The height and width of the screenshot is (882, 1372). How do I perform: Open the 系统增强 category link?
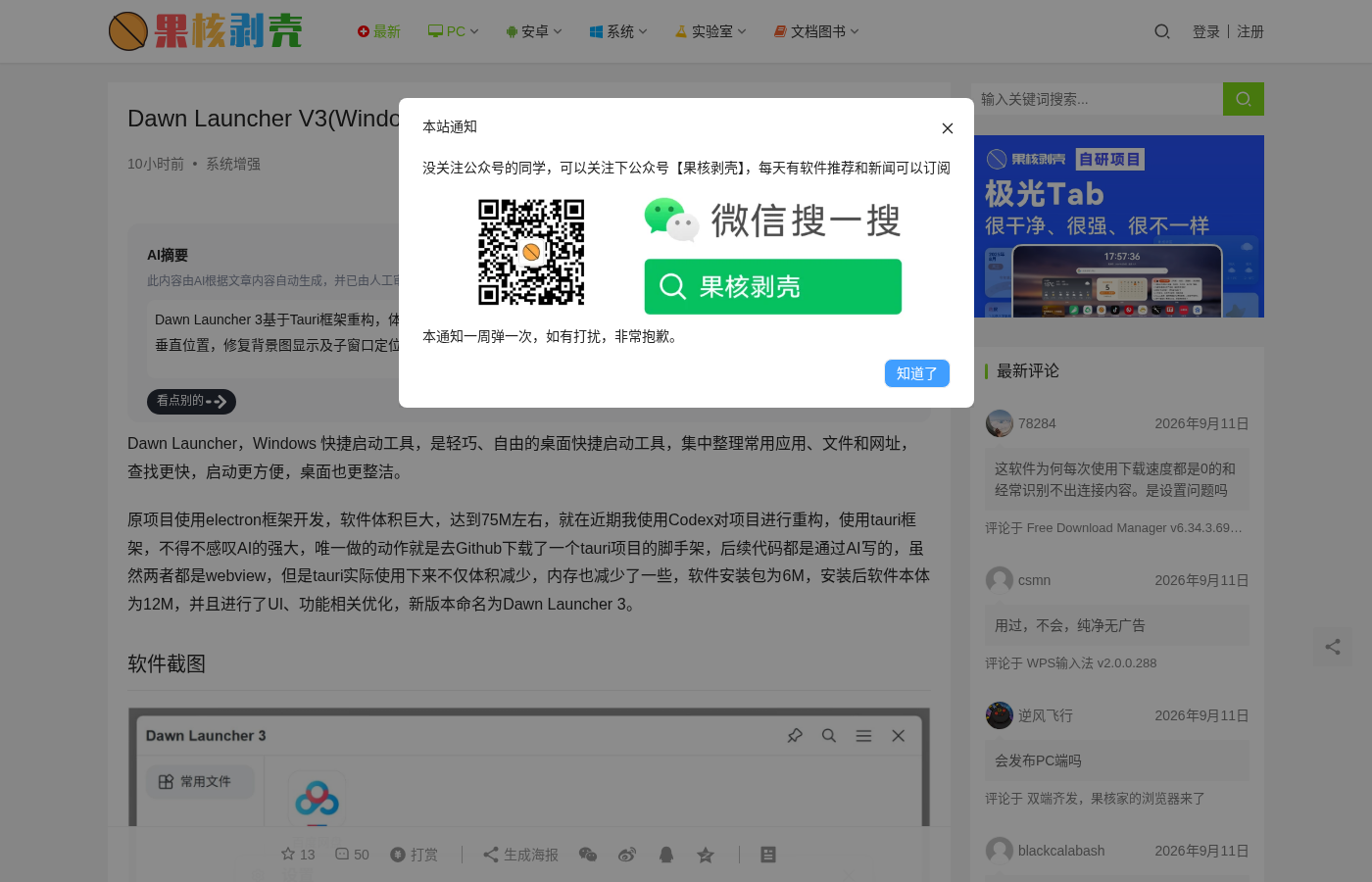(233, 164)
